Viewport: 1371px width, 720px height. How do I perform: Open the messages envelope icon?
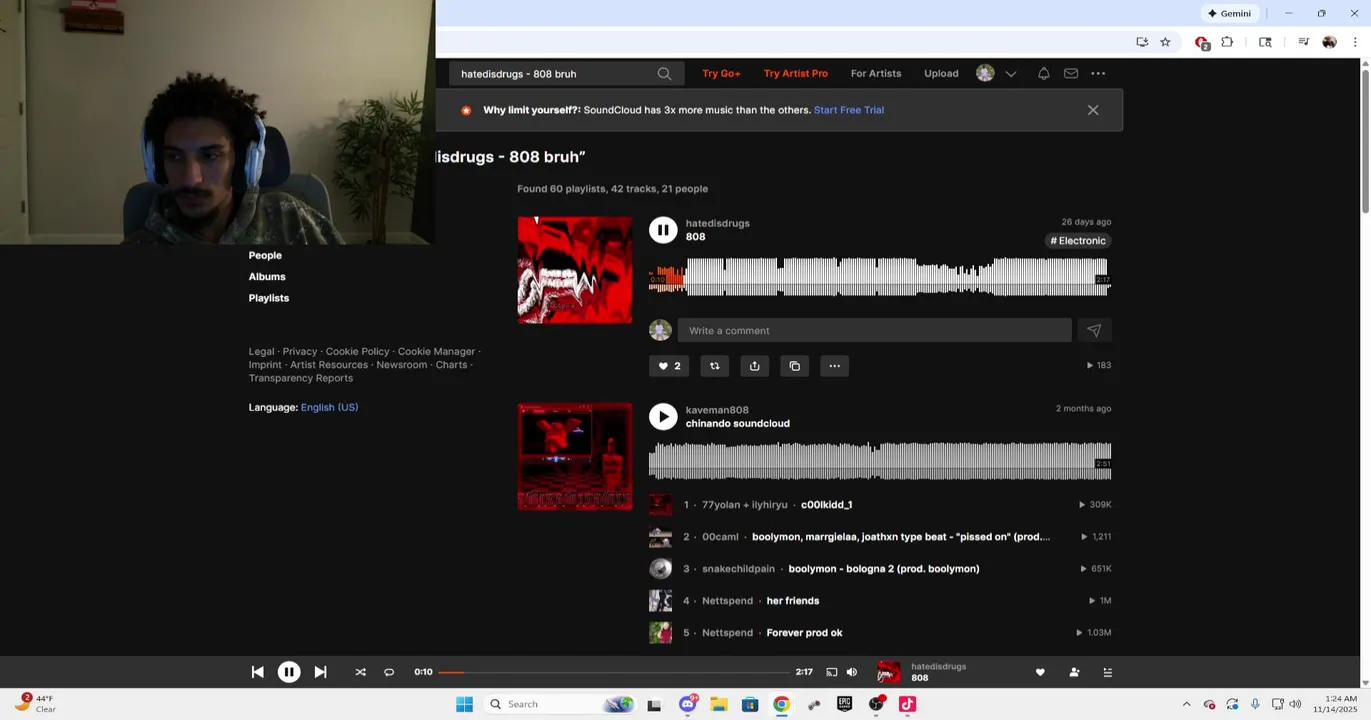pos(1071,74)
